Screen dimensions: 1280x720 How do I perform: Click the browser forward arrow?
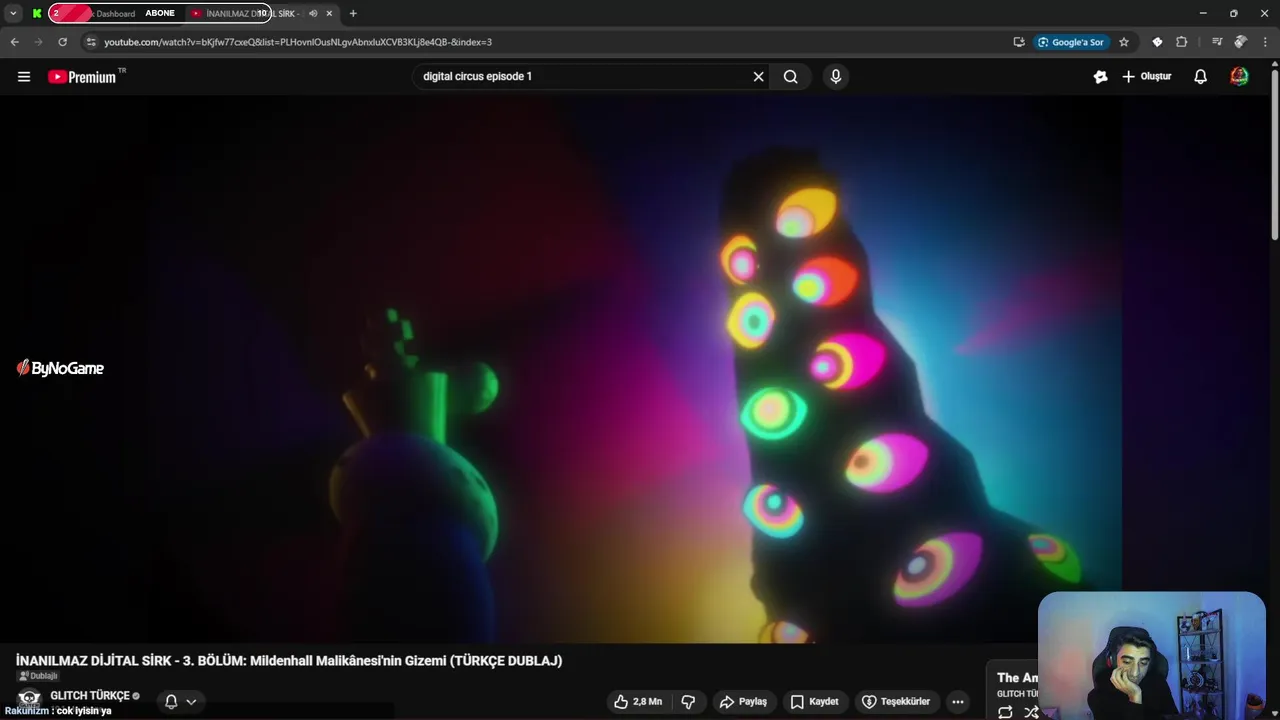point(38,42)
